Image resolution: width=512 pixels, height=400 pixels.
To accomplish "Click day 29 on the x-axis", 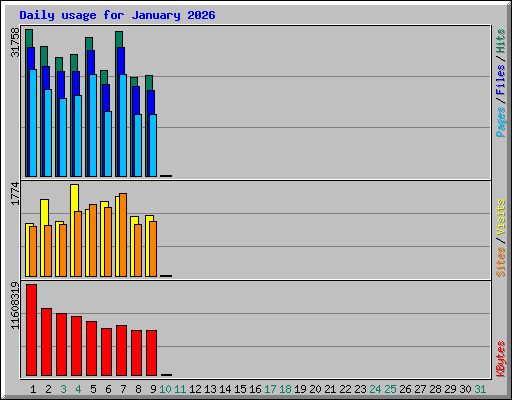I will pyautogui.click(x=450, y=389).
